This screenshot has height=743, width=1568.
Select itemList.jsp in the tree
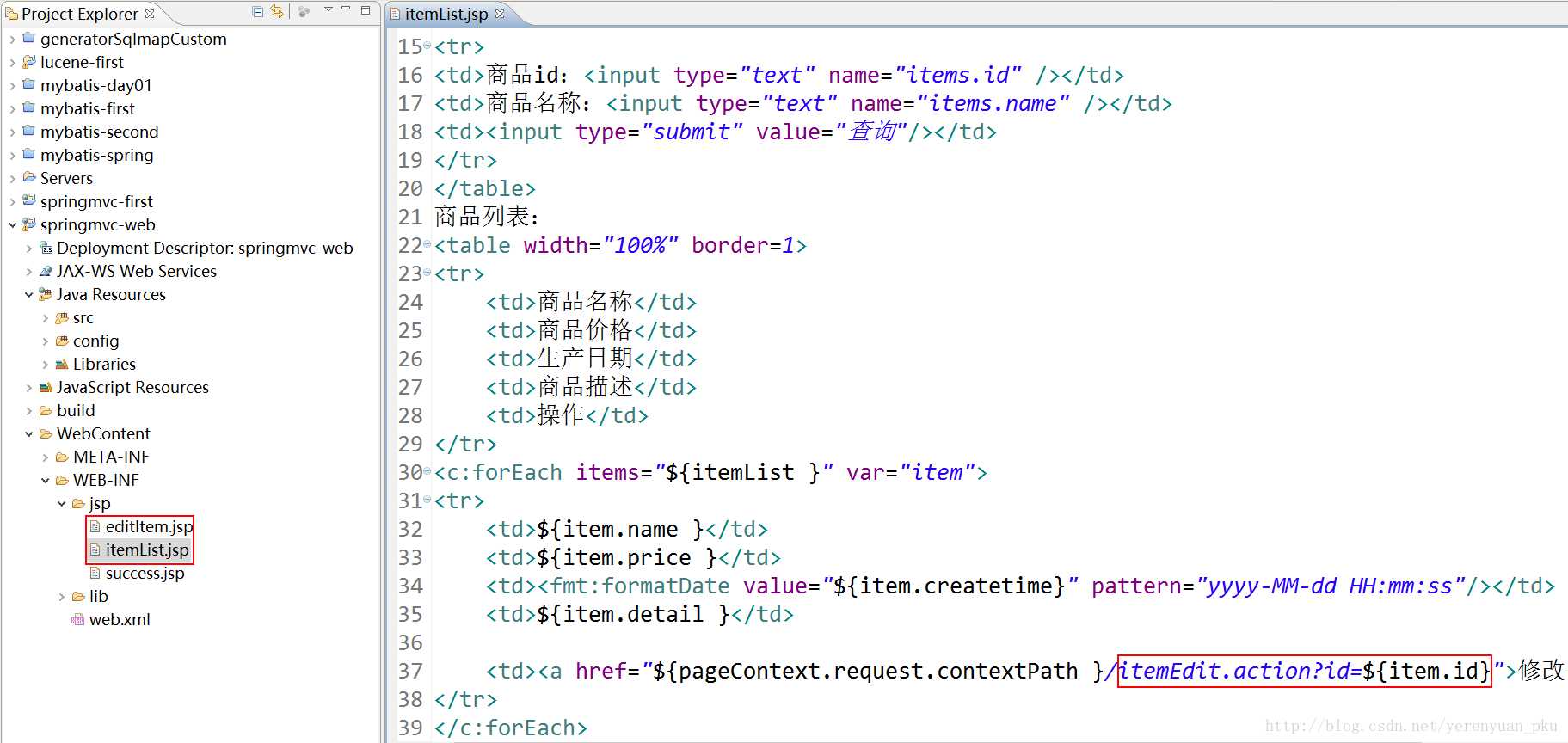tap(147, 550)
